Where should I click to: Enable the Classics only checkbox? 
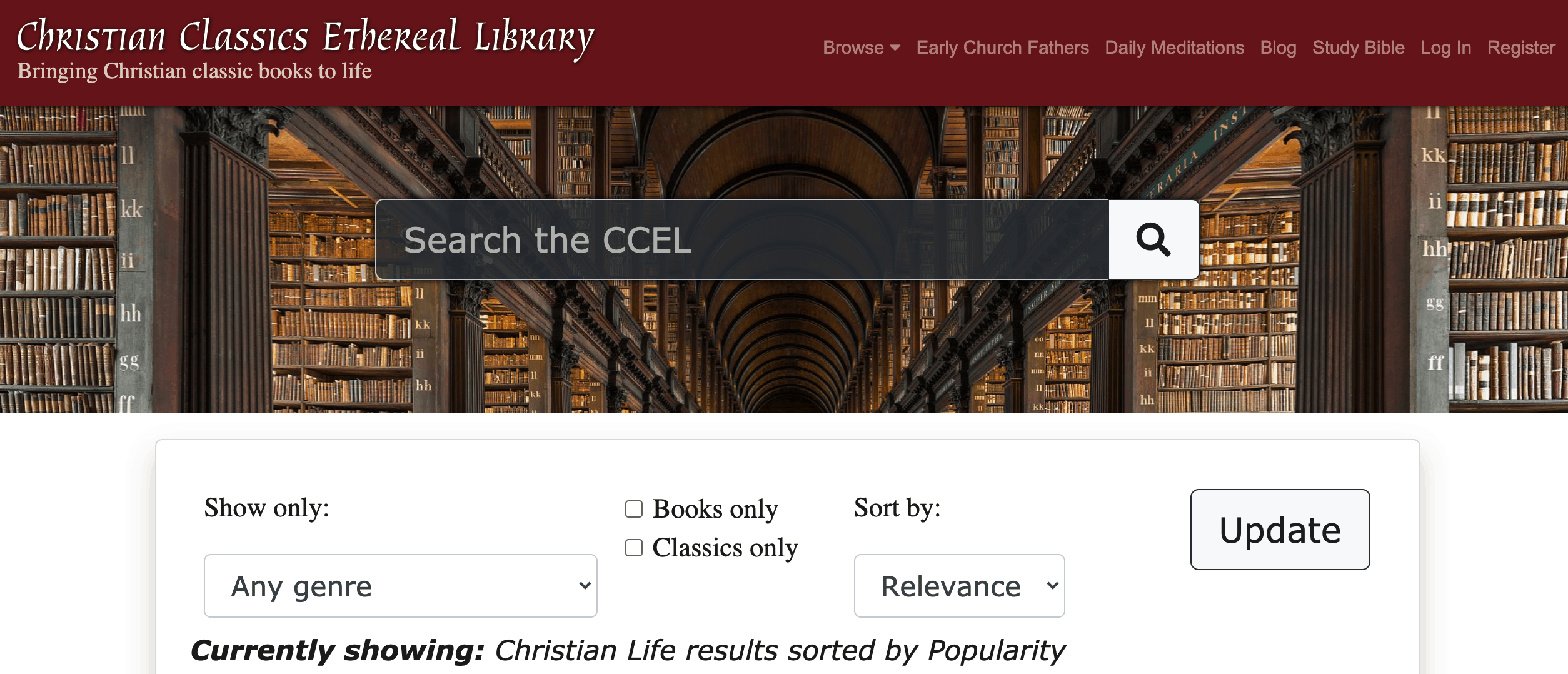click(x=633, y=548)
